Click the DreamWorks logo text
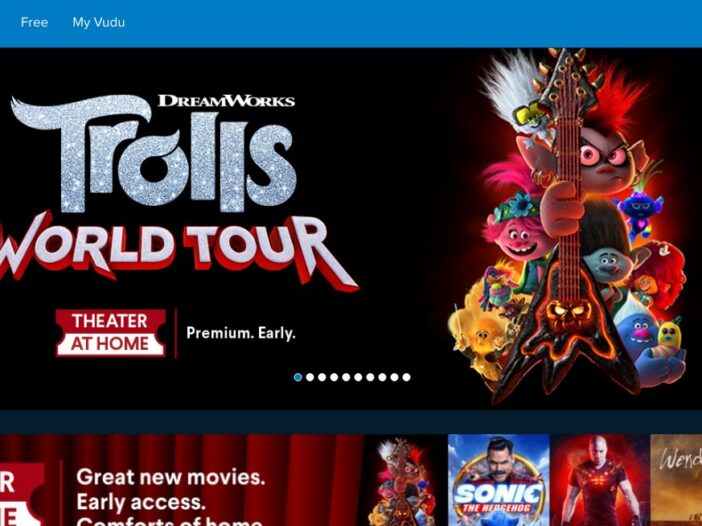The height and width of the screenshot is (526, 702). tap(227, 101)
